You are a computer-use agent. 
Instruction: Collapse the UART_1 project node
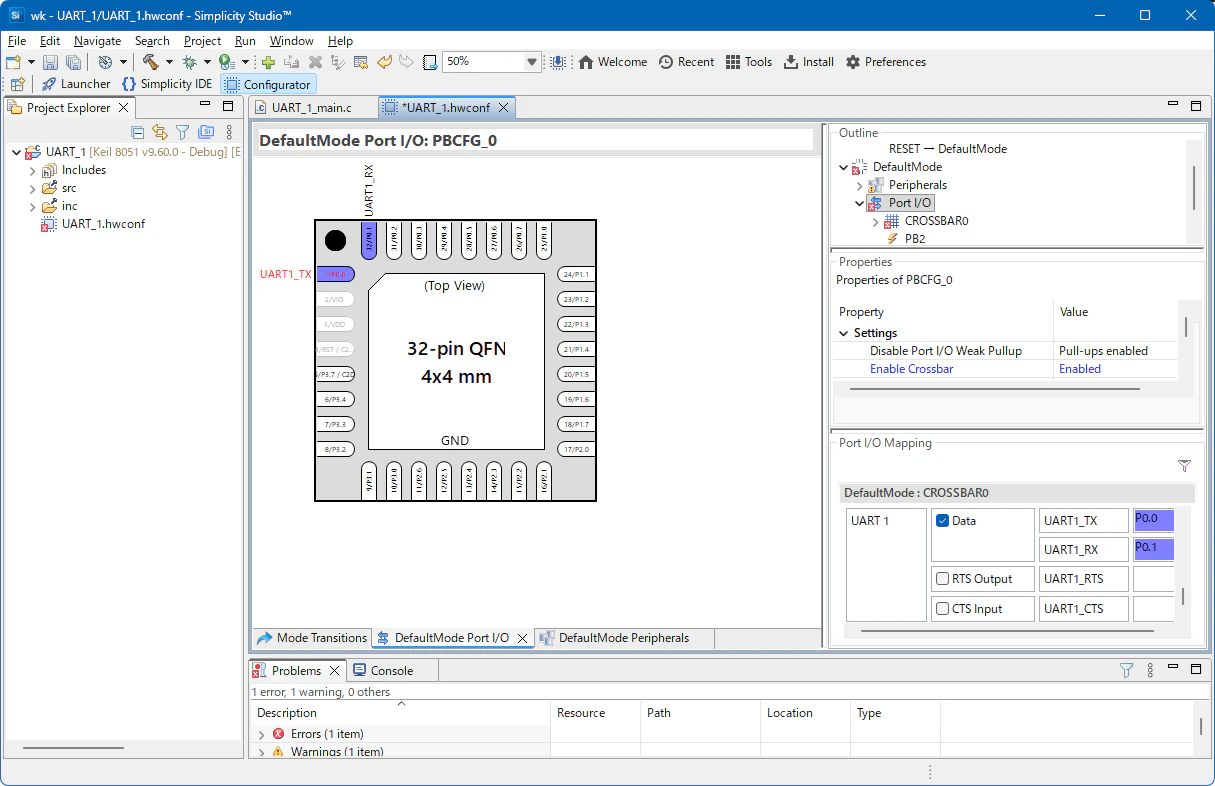[16, 152]
